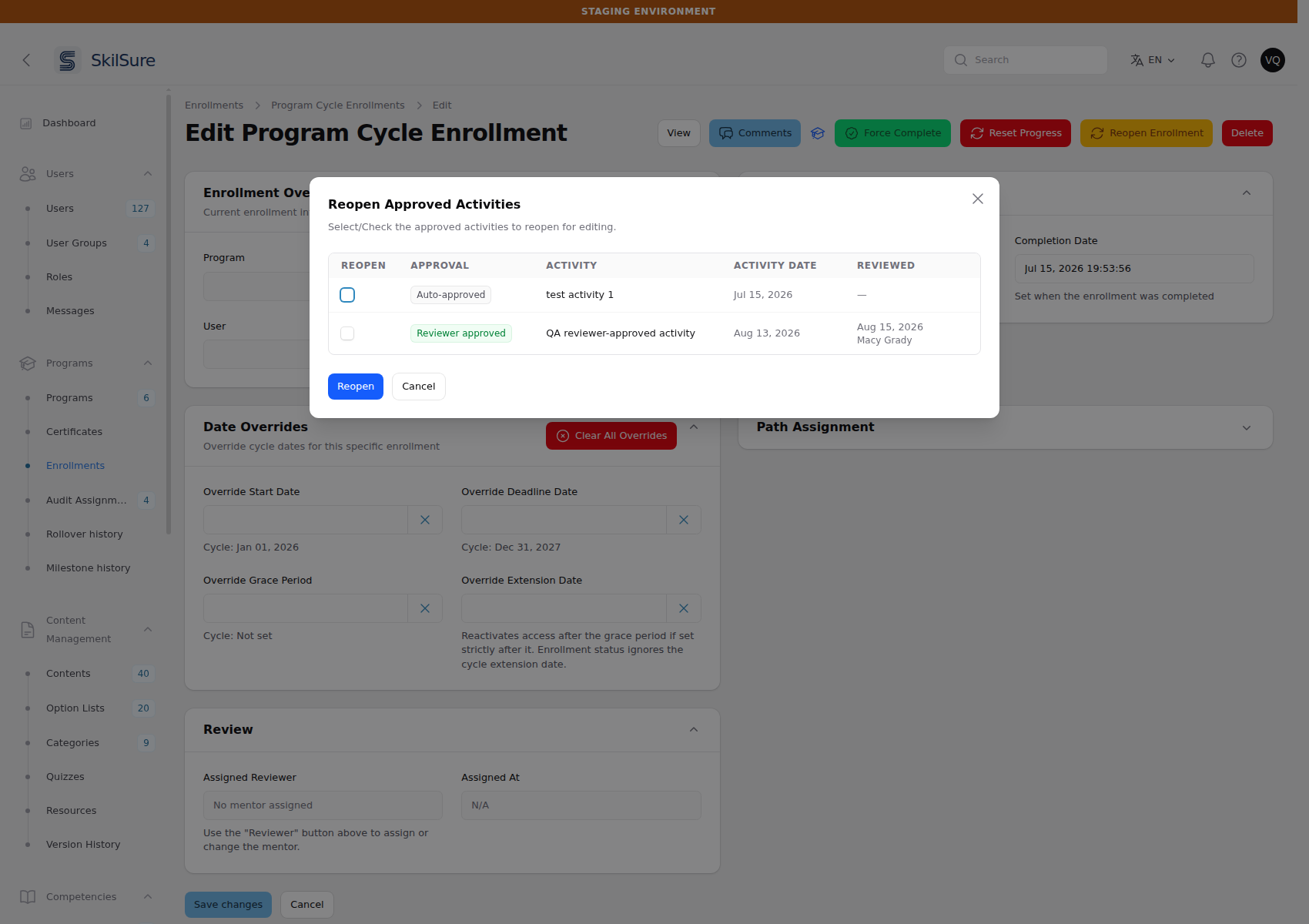Viewport: 1309px width, 924px height.
Task: Open the notifications bell
Action: click(1208, 60)
